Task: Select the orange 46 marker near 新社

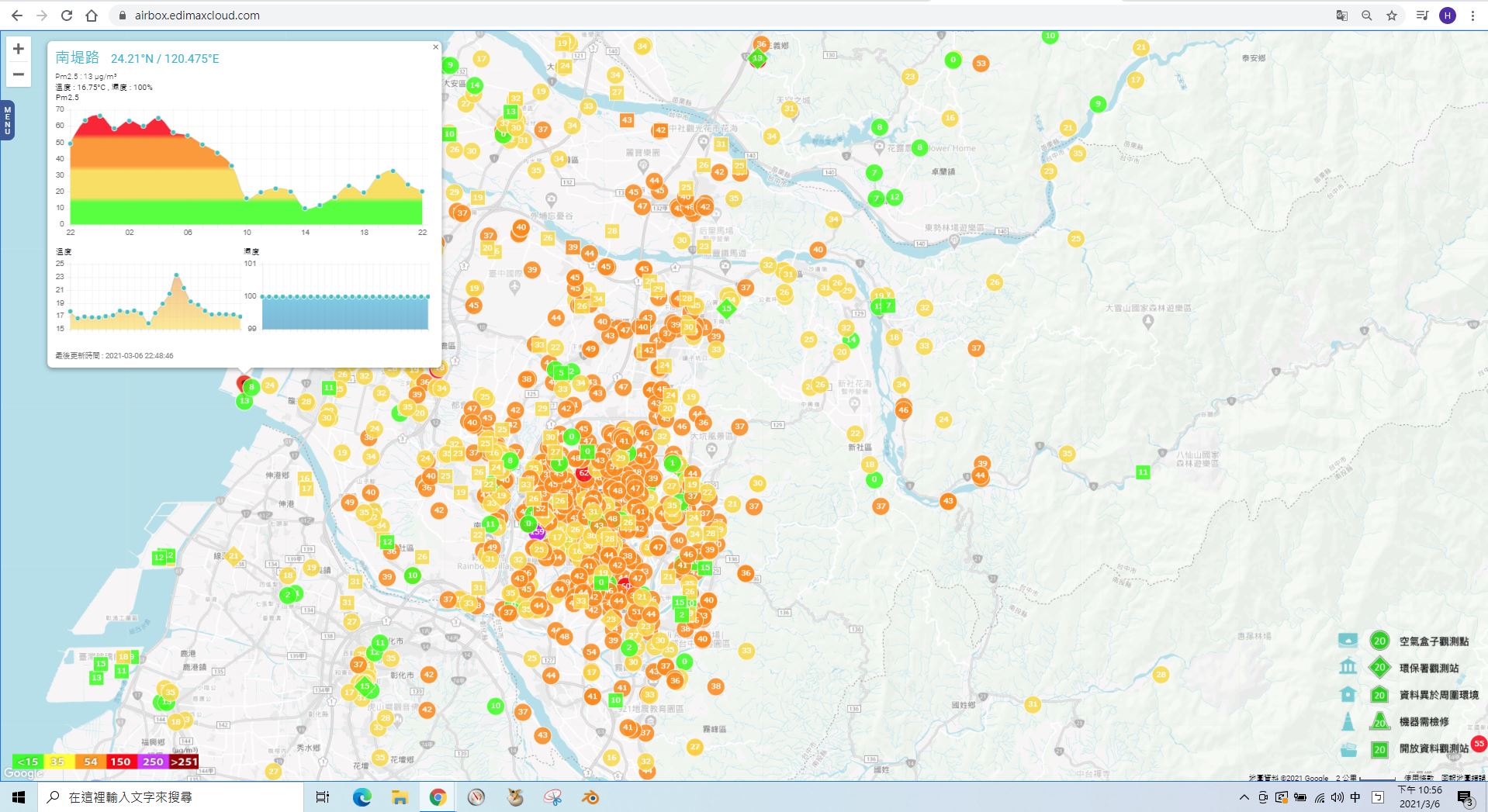Action: click(x=903, y=409)
